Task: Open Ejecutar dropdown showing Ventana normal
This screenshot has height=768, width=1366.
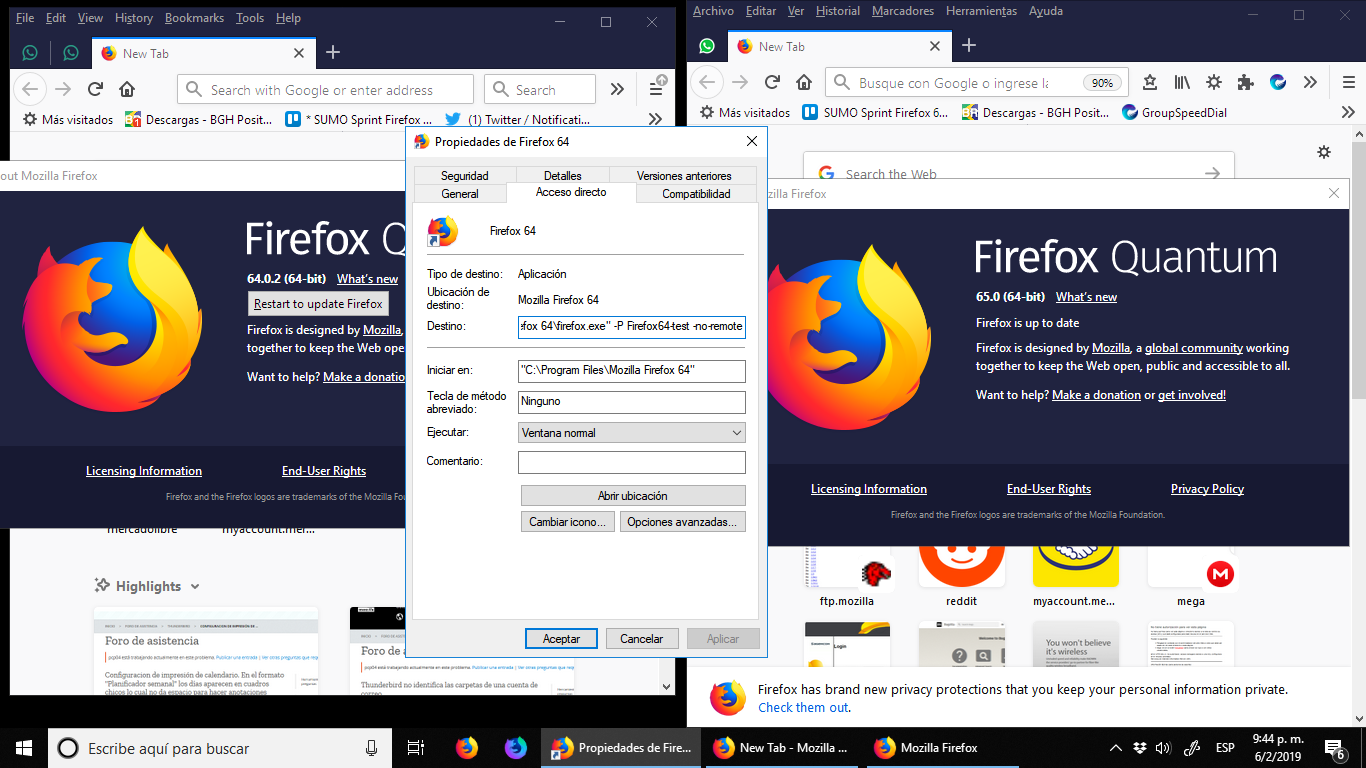Action: pyautogui.click(x=632, y=433)
